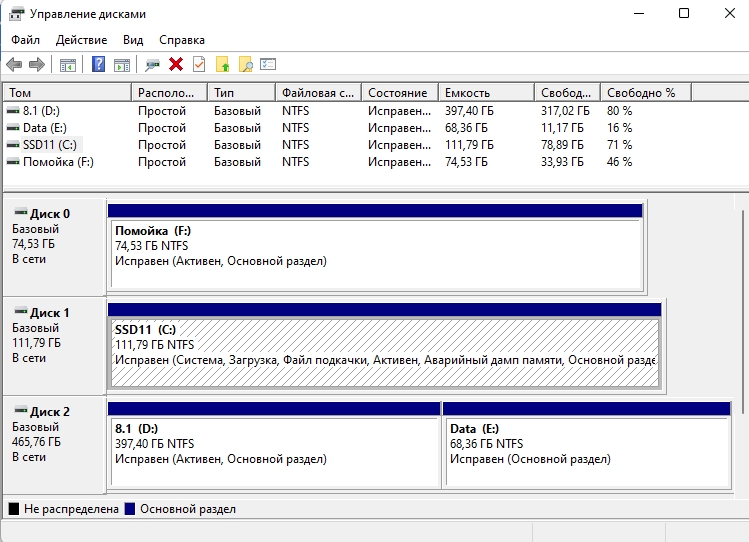Screen dimensions: 749x542
Task: Click the 78,89 ГБ free space cell
Action: pyautogui.click(x=562, y=145)
